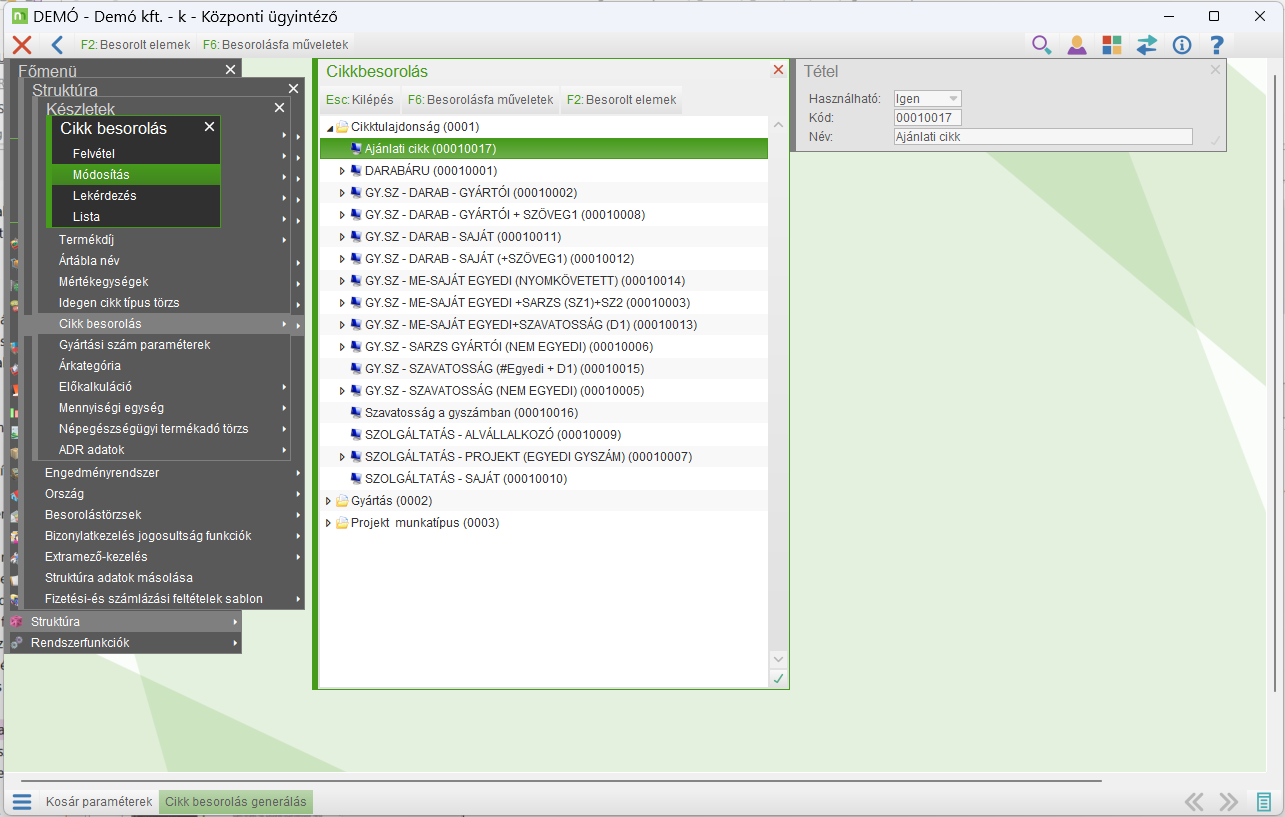Click the blue back arrow icon
The height and width of the screenshot is (817, 1285).
[57, 45]
